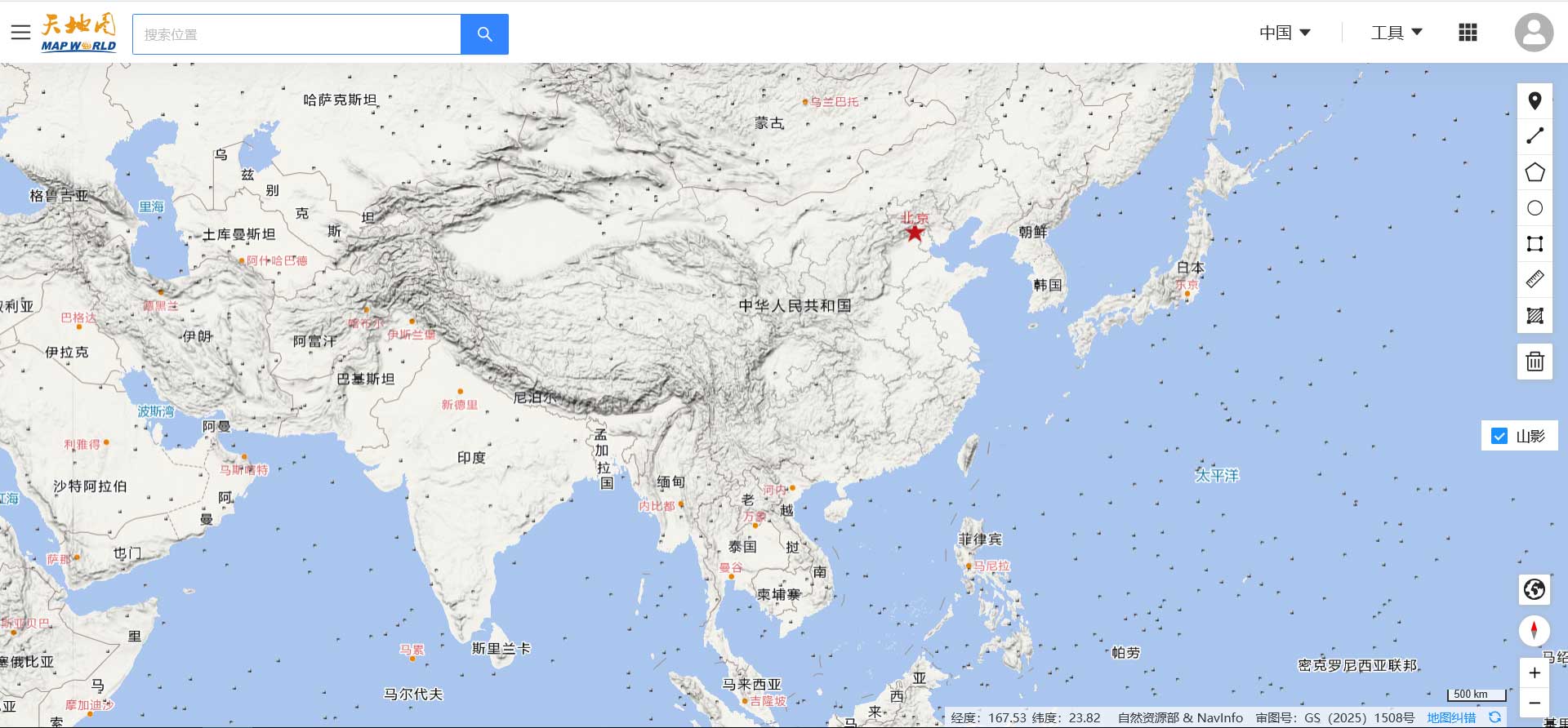Click the 新德里 city label
This screenshot has height=728, width=1568.
[x=460, y=405]
